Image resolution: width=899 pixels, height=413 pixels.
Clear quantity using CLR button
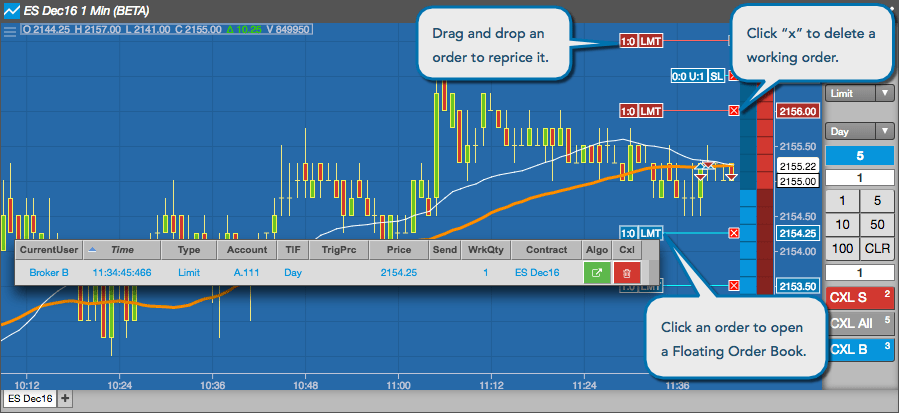tap(877, 249)
